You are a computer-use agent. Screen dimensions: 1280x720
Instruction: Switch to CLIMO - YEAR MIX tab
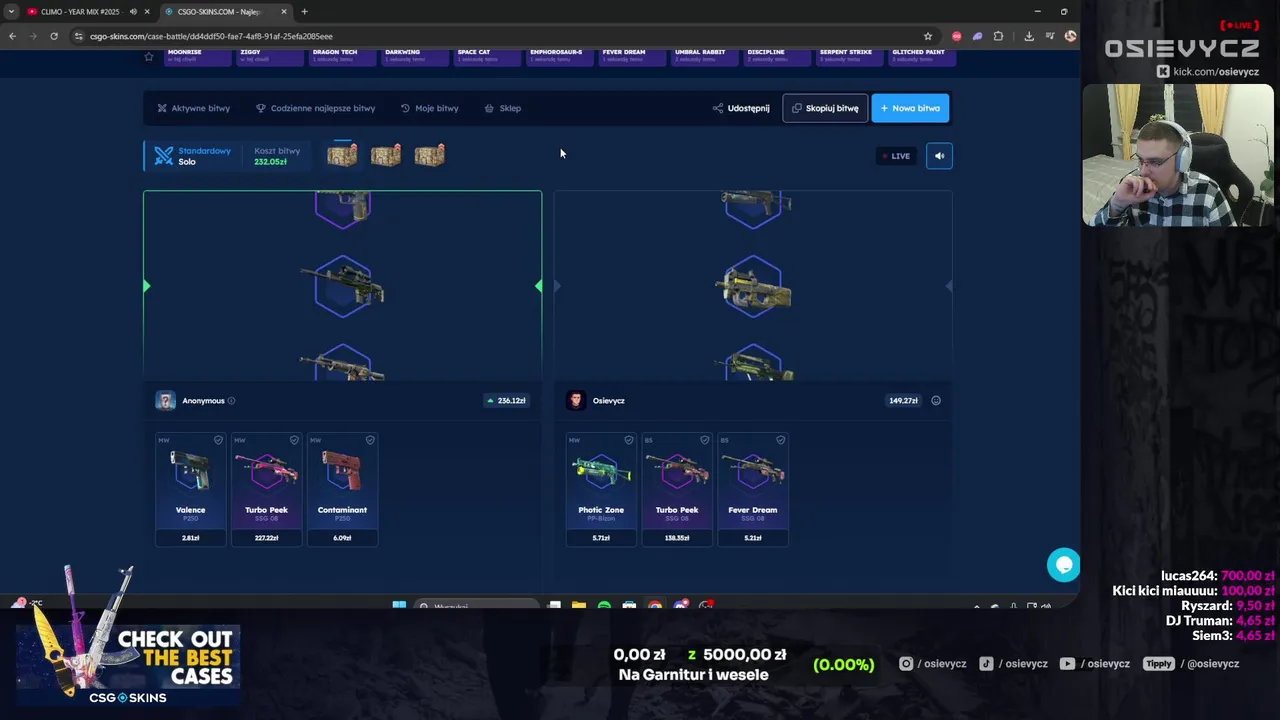coord(80,12)
